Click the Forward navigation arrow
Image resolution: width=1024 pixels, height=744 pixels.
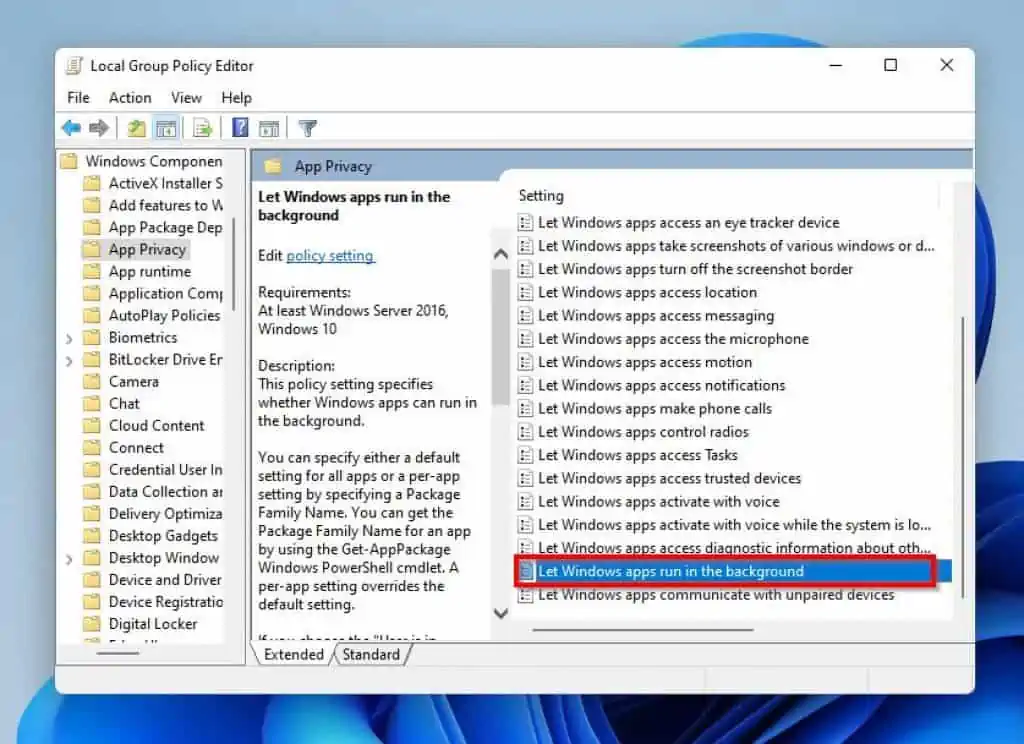97,127
